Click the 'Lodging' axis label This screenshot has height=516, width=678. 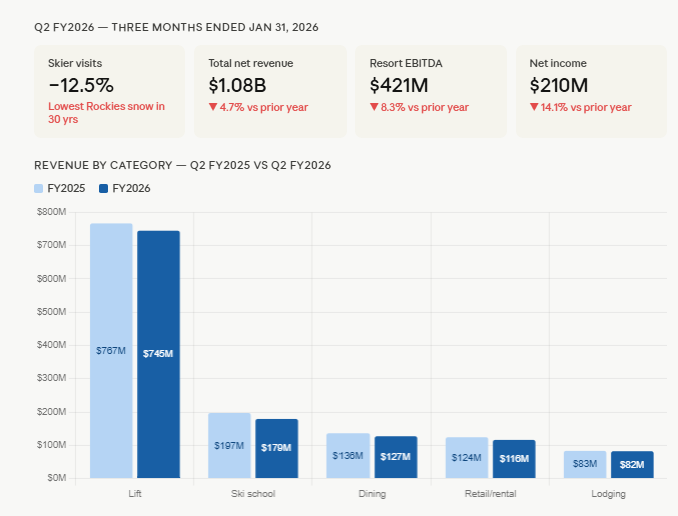tap(609, 494)
